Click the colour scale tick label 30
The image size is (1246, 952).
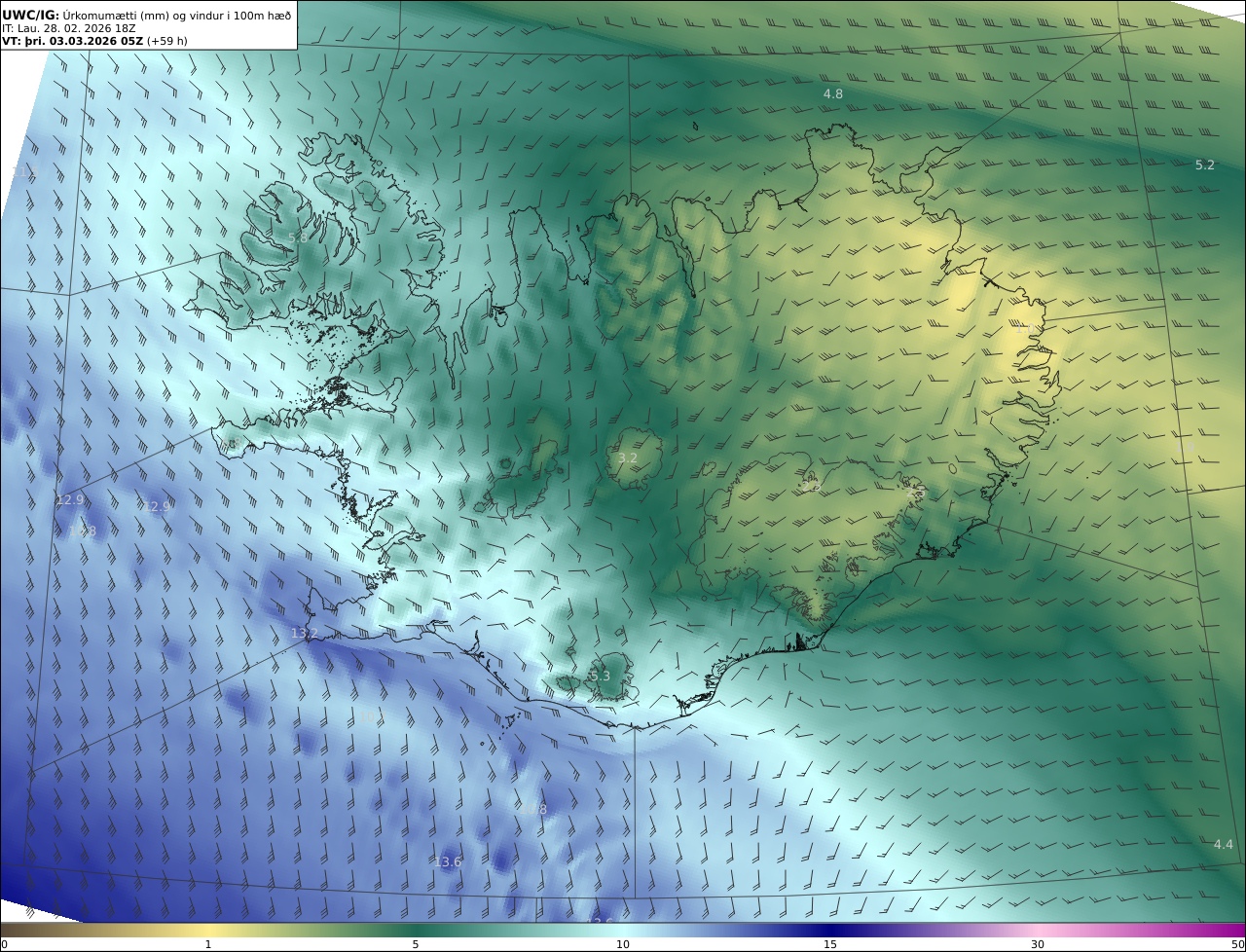(x=1038, y=944)
